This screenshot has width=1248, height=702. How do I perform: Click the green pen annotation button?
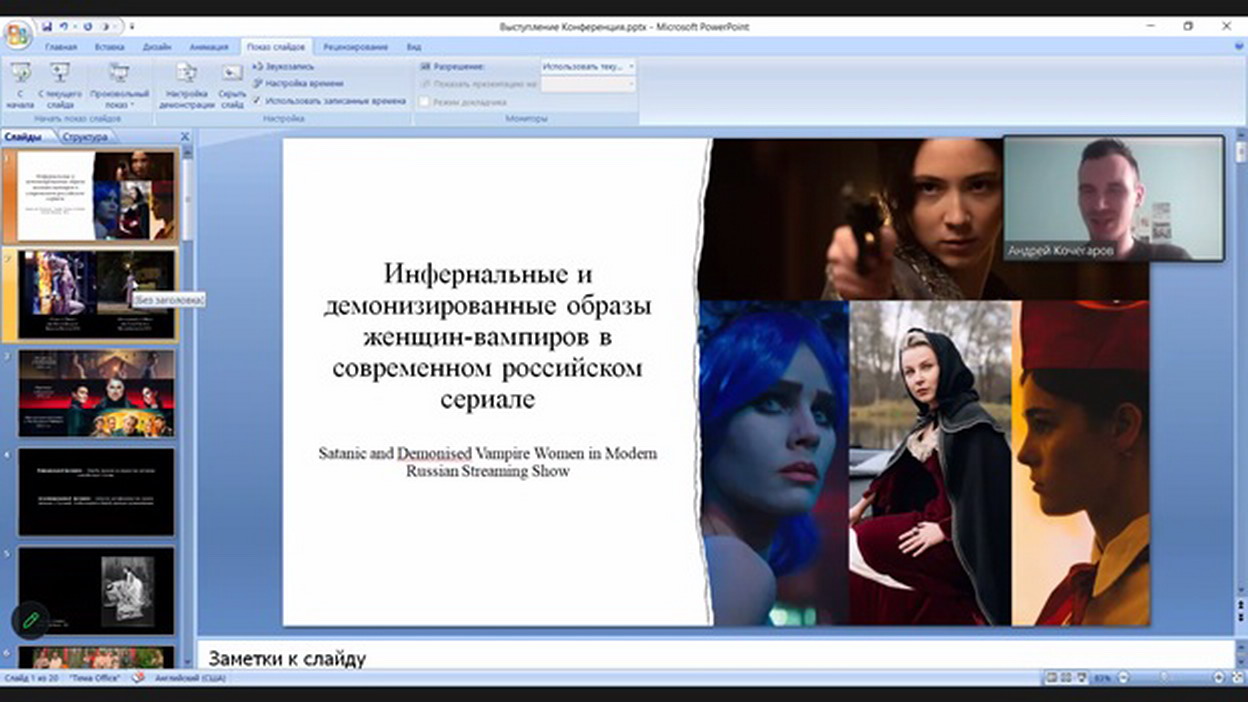30,620
